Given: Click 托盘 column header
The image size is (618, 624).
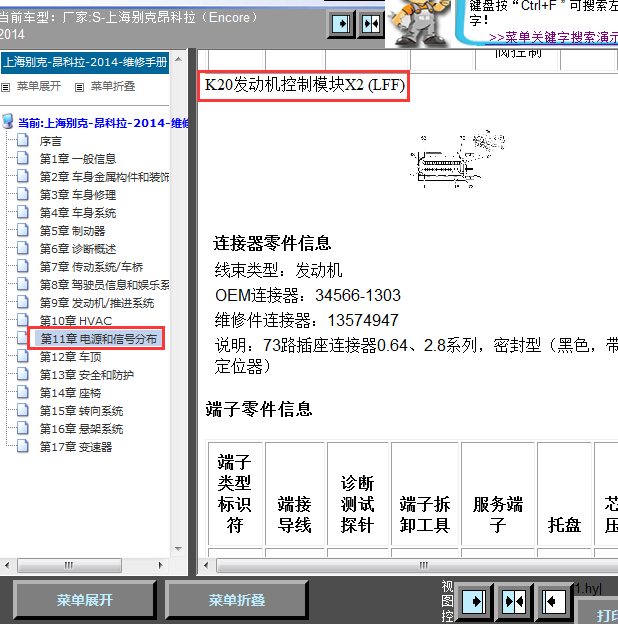Looking at the screenshot, I should 564,493.
